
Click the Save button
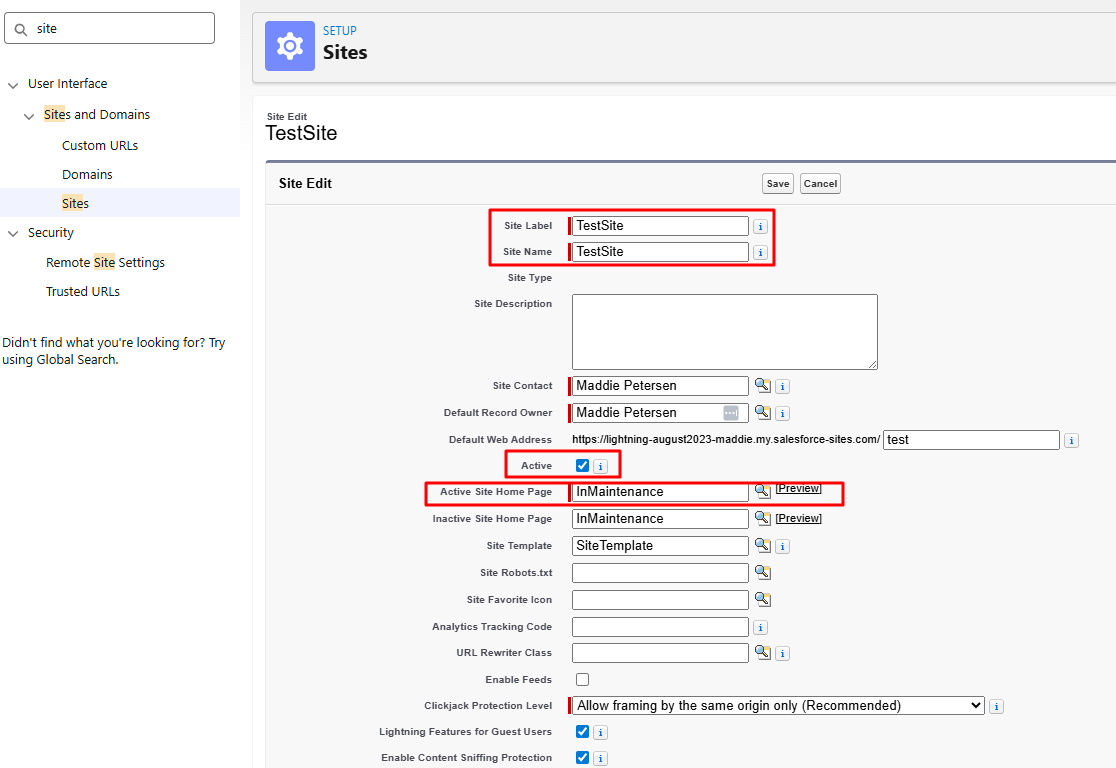pyautogui.click(x=778, y=184)
